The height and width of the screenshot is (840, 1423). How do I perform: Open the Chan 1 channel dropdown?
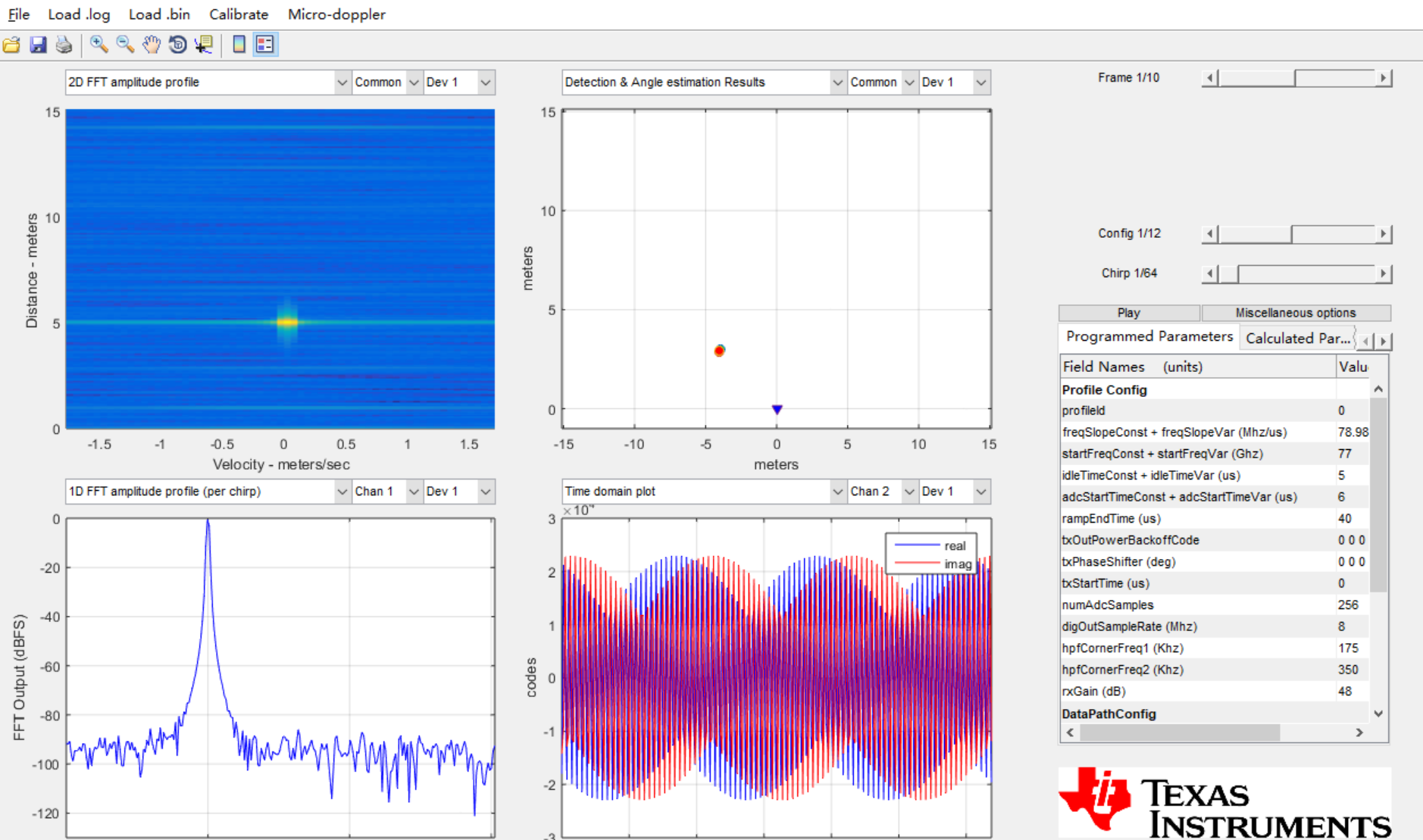click(386, 491)
